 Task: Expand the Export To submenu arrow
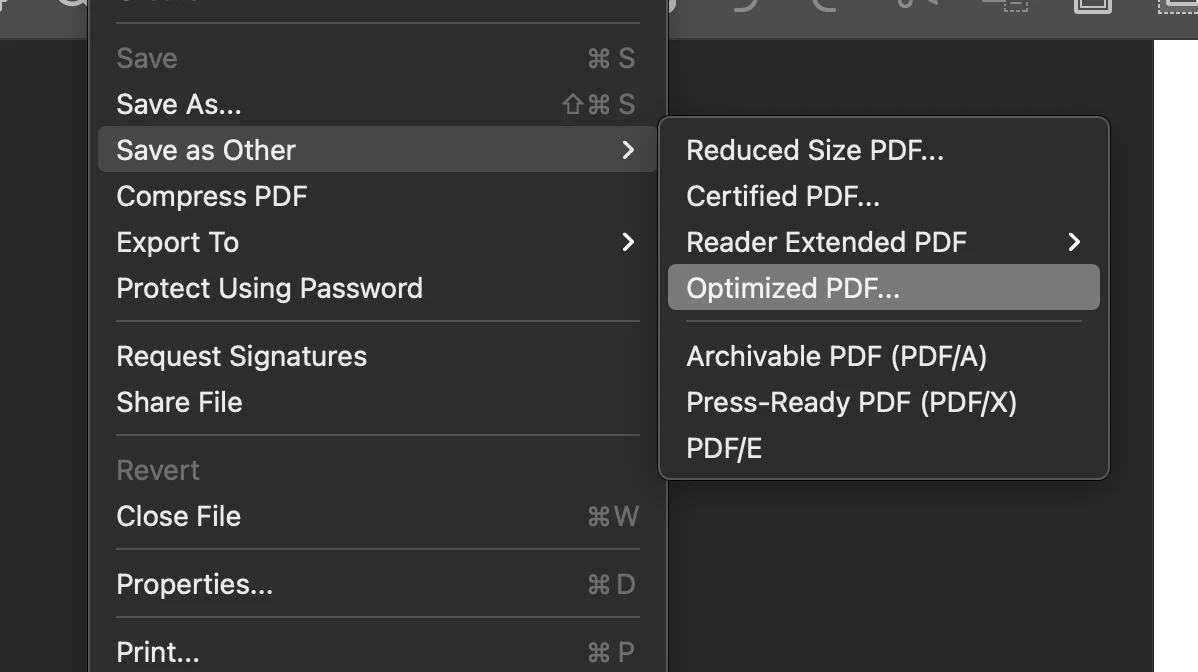(627, 242)
